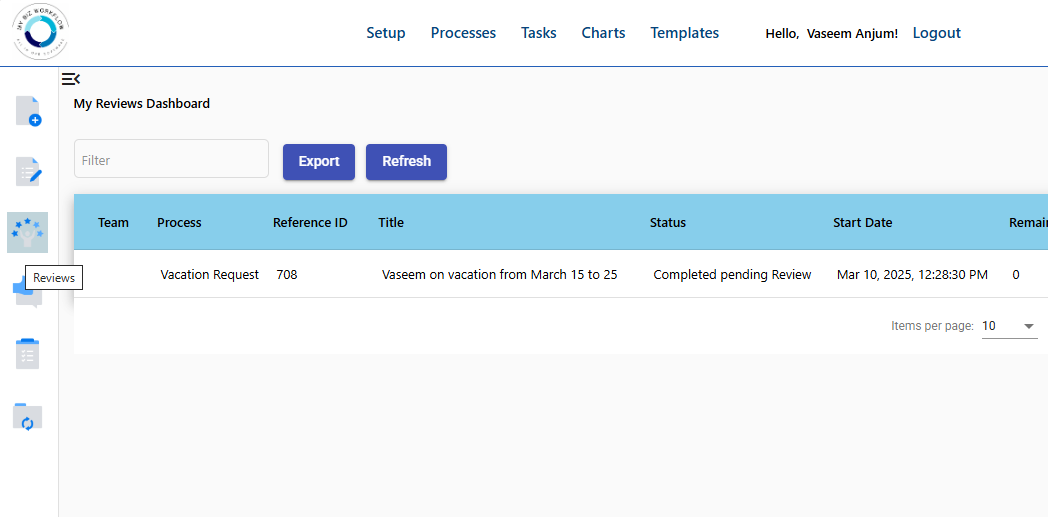Click reference ID 708 cell
This screenshot has width=1048, height=517.
(x=287, y=275)
